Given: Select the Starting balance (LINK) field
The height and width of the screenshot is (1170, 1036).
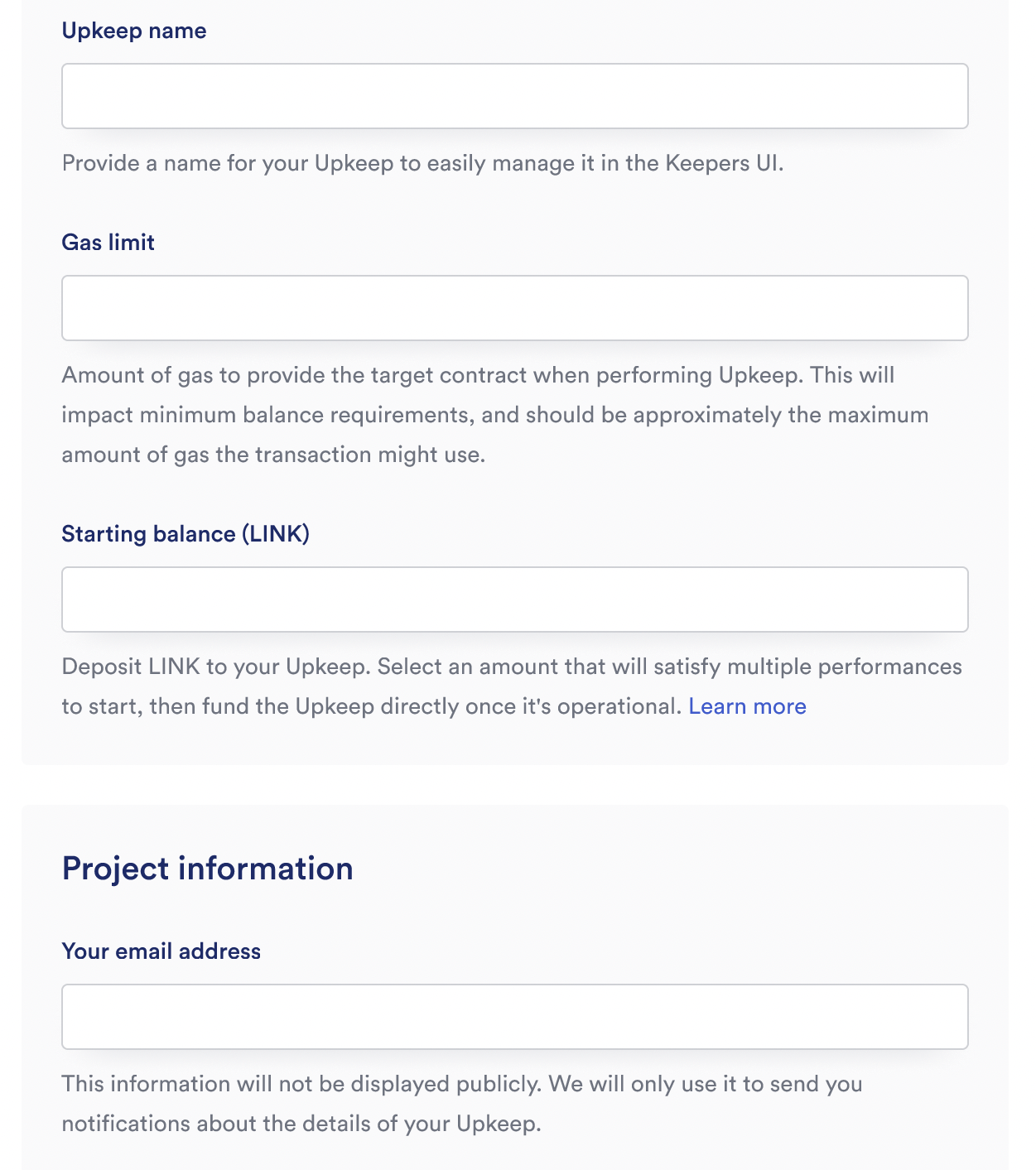Looking at the screenshot, I should [514, 599].
